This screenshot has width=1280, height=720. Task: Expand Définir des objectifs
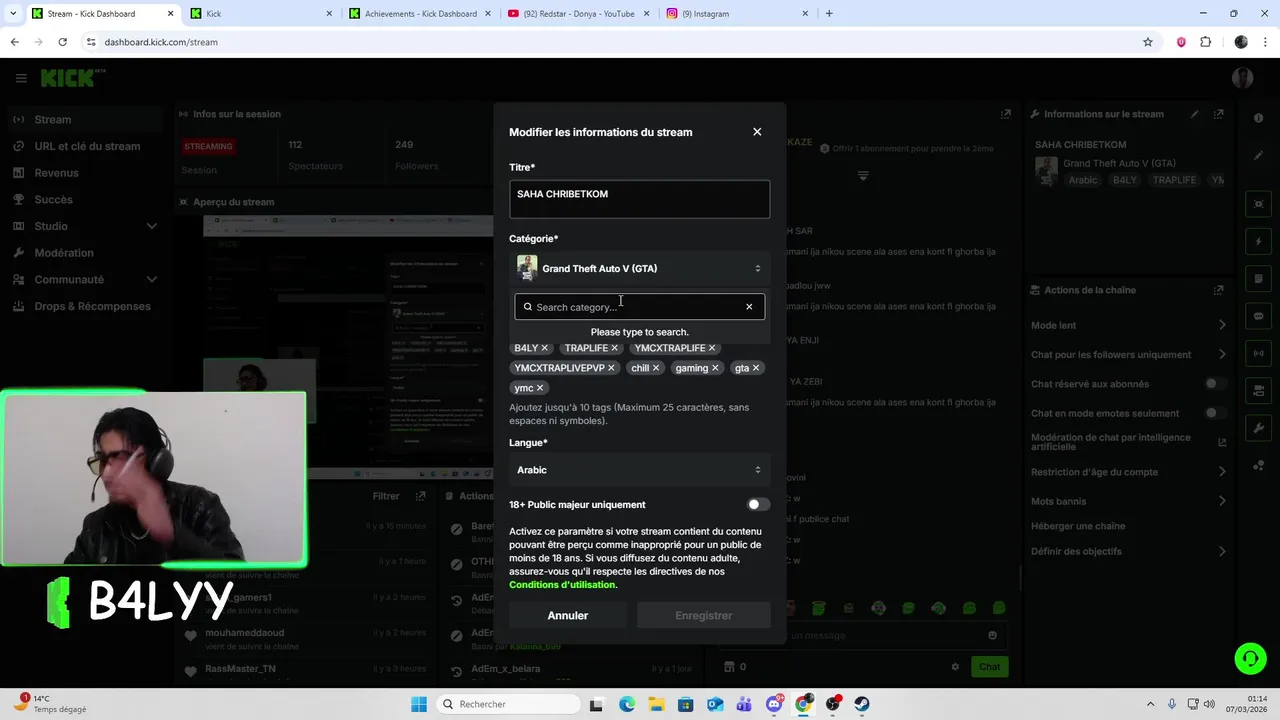(x=1128, y=551)
